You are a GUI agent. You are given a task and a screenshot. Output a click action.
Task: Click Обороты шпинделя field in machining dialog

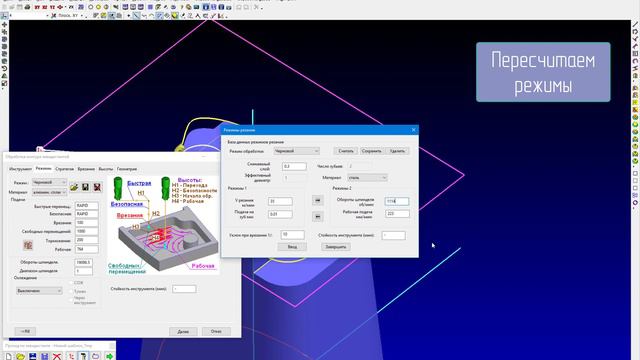pyautogui.click(x=83, y=262)
